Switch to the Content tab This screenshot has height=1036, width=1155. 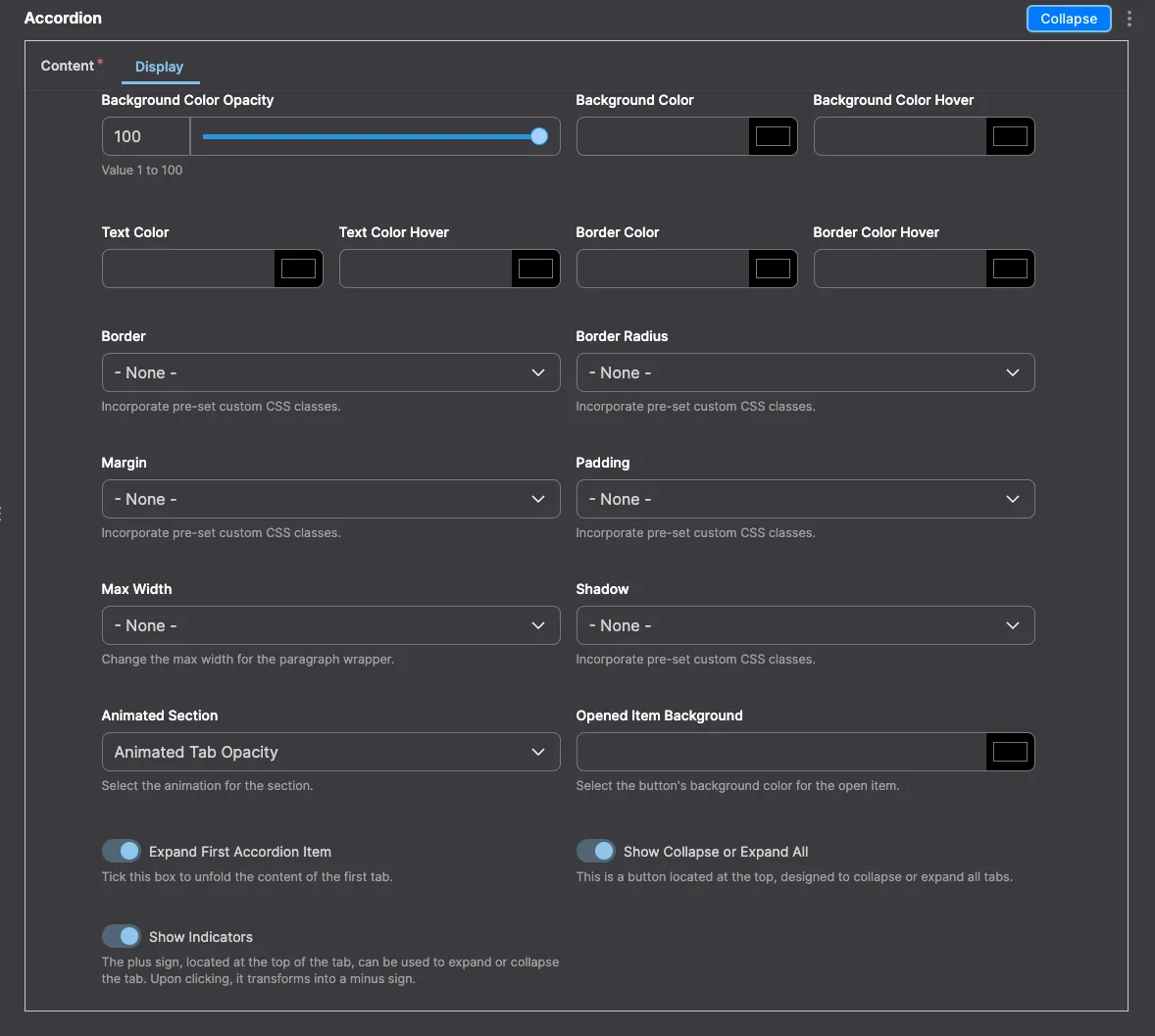[x=68, y=66]
